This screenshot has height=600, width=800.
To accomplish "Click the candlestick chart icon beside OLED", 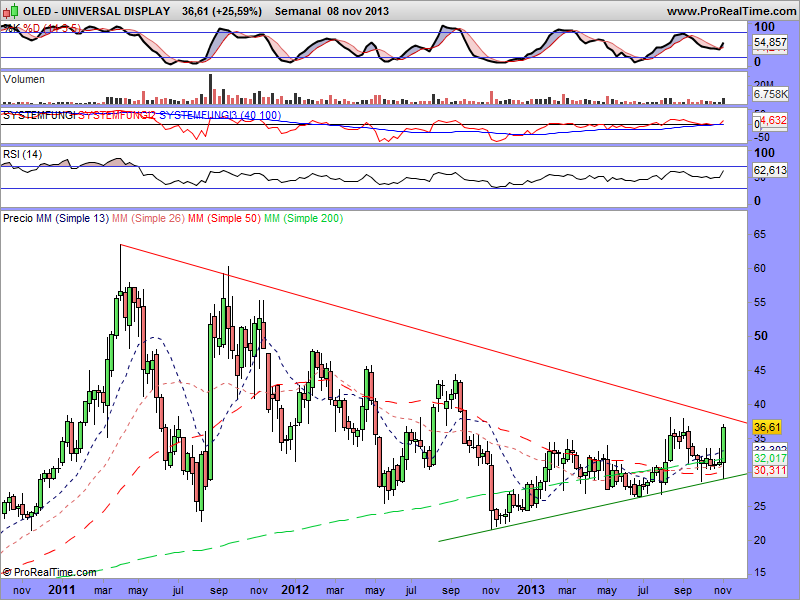I will 11,11.
